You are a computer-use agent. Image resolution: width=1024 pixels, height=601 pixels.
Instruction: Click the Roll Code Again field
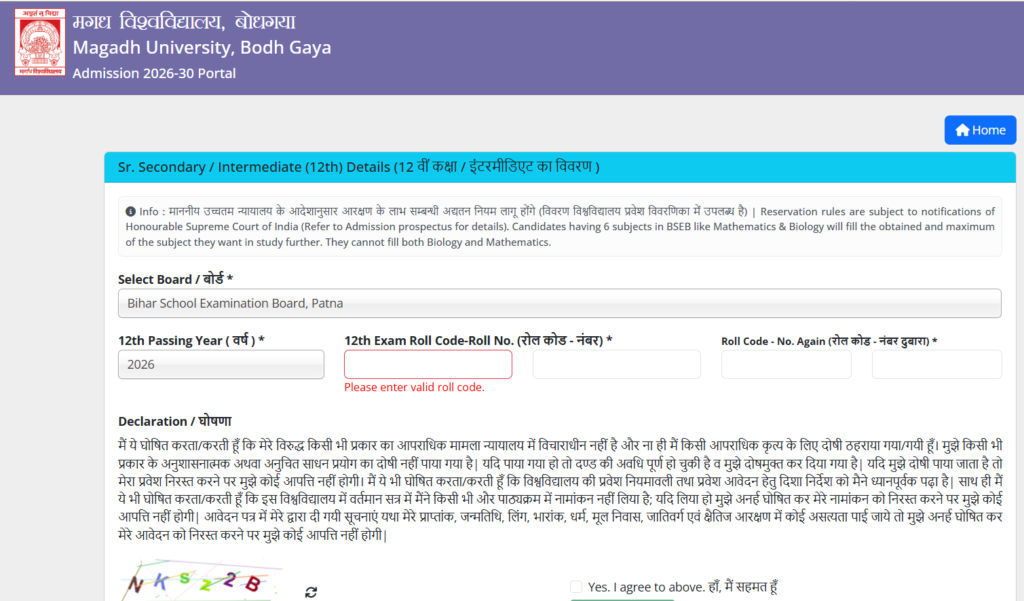(786, 364)
